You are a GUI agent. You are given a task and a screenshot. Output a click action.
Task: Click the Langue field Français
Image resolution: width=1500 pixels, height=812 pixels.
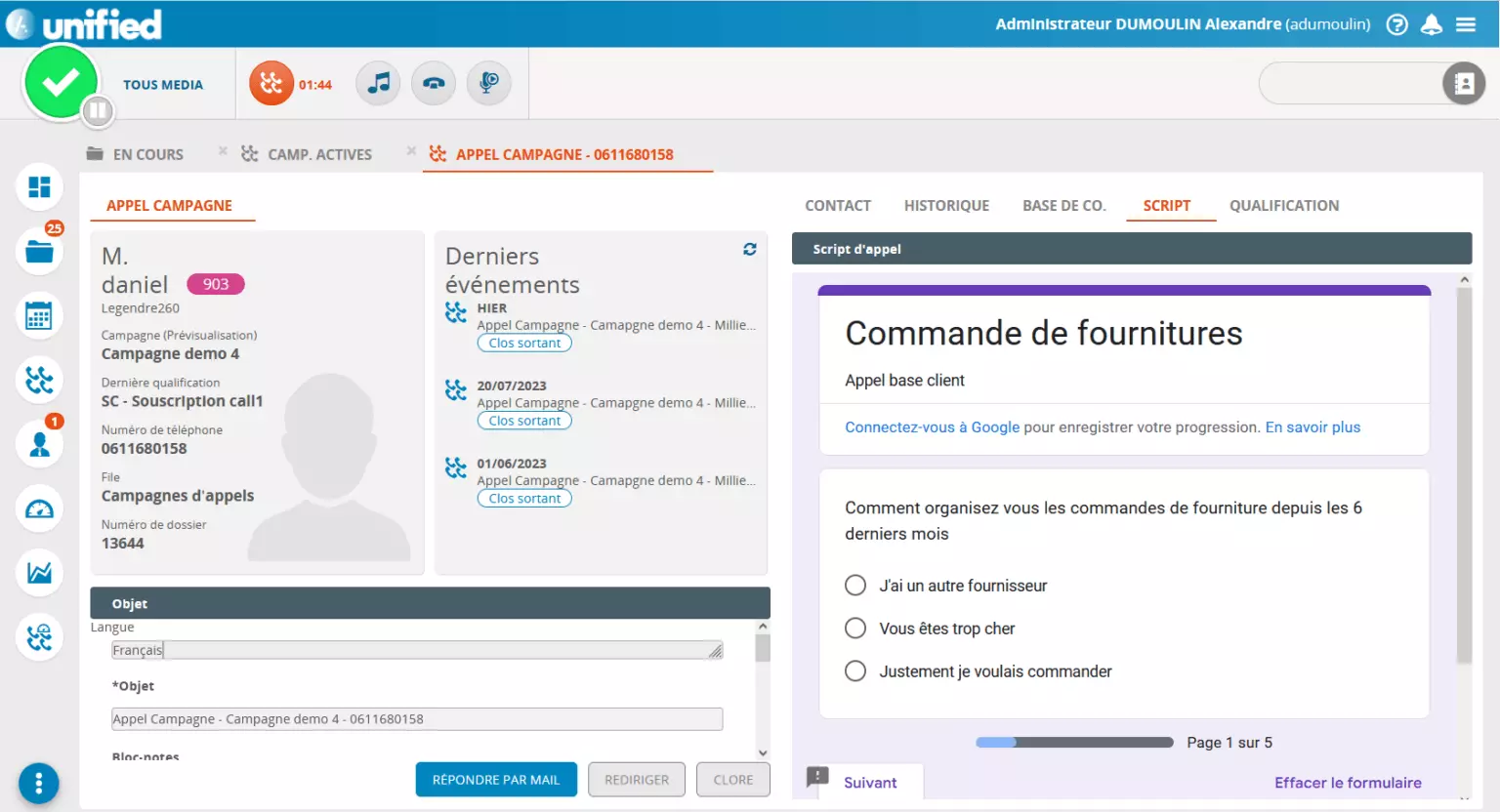pos(417,650)
